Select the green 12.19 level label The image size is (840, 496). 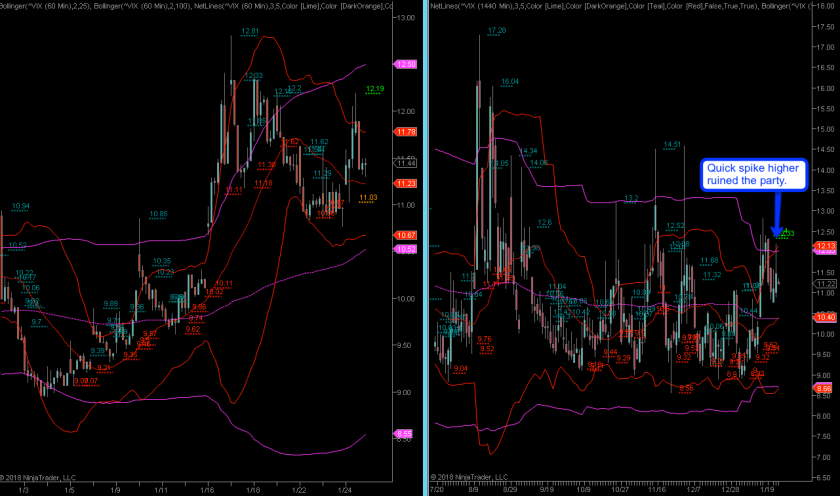click(375, 90)
